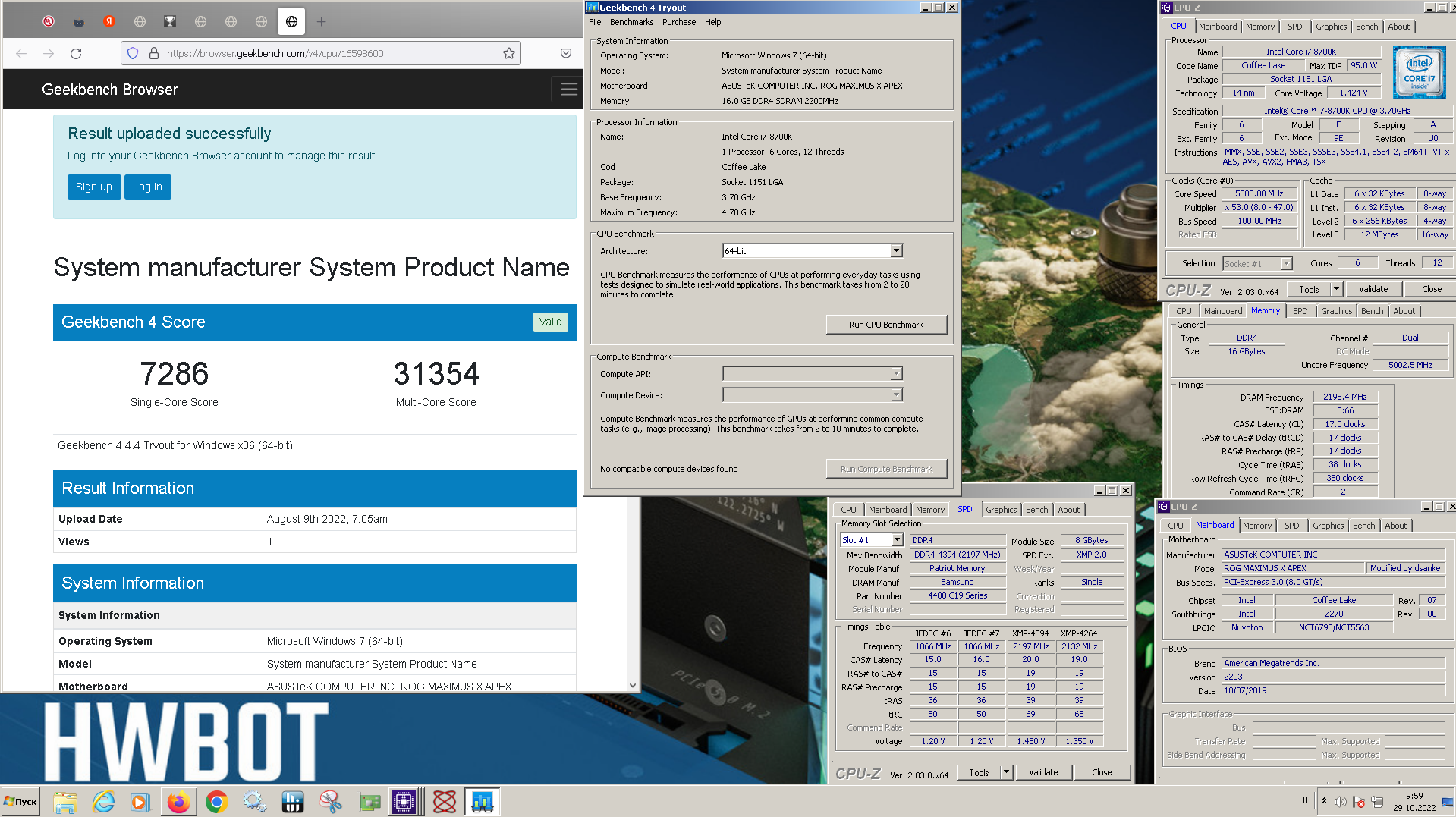Open the Geekbench Browser hamburger menu

[x=568, y=90]
